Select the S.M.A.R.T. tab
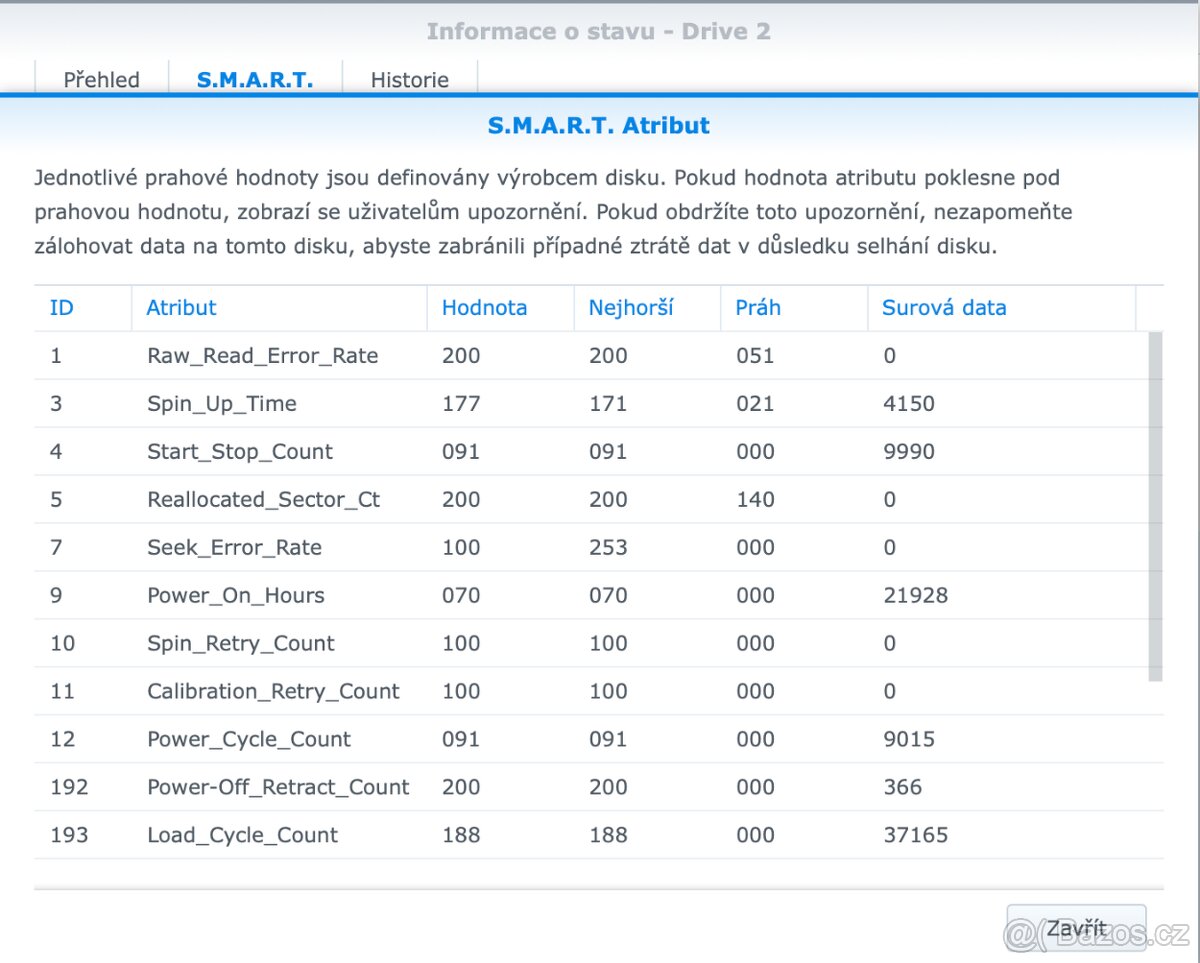The height and width of the screenshot is (963, 1200). tap(256, 79)
